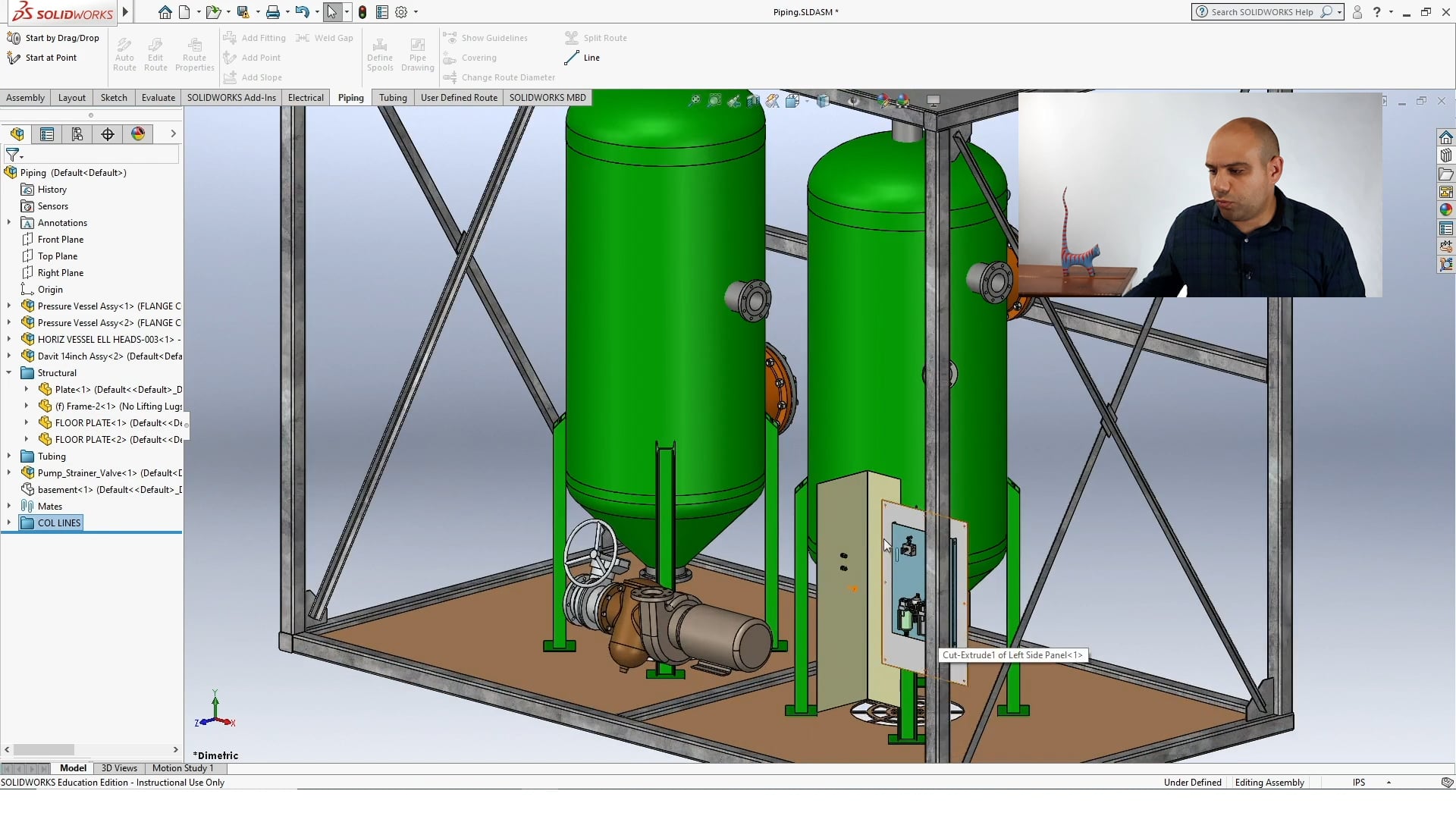Activate the Define Spools tool

click(380, 53)
